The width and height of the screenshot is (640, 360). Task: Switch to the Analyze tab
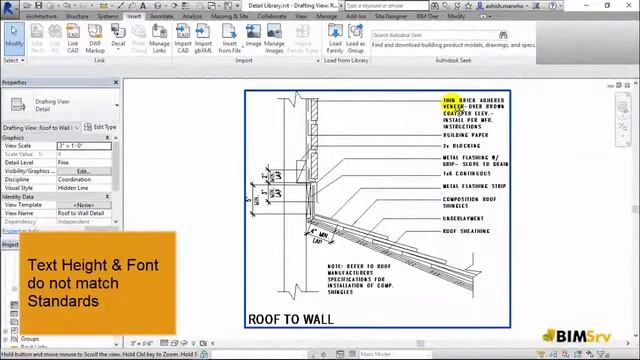(x=192, y=16)
